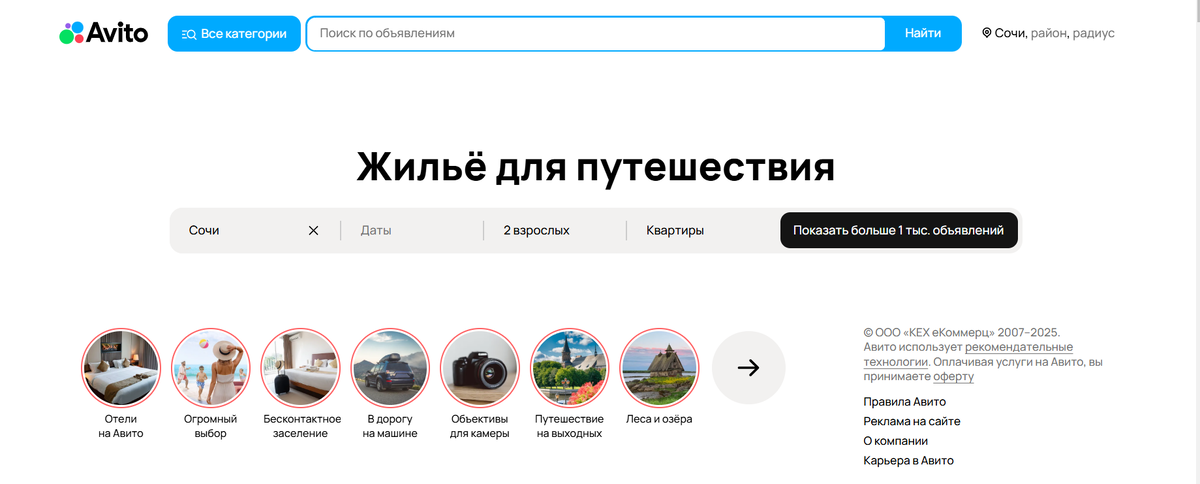Open the Реклама на сайте link
1200x484 pixels.
tap(911, 421)
